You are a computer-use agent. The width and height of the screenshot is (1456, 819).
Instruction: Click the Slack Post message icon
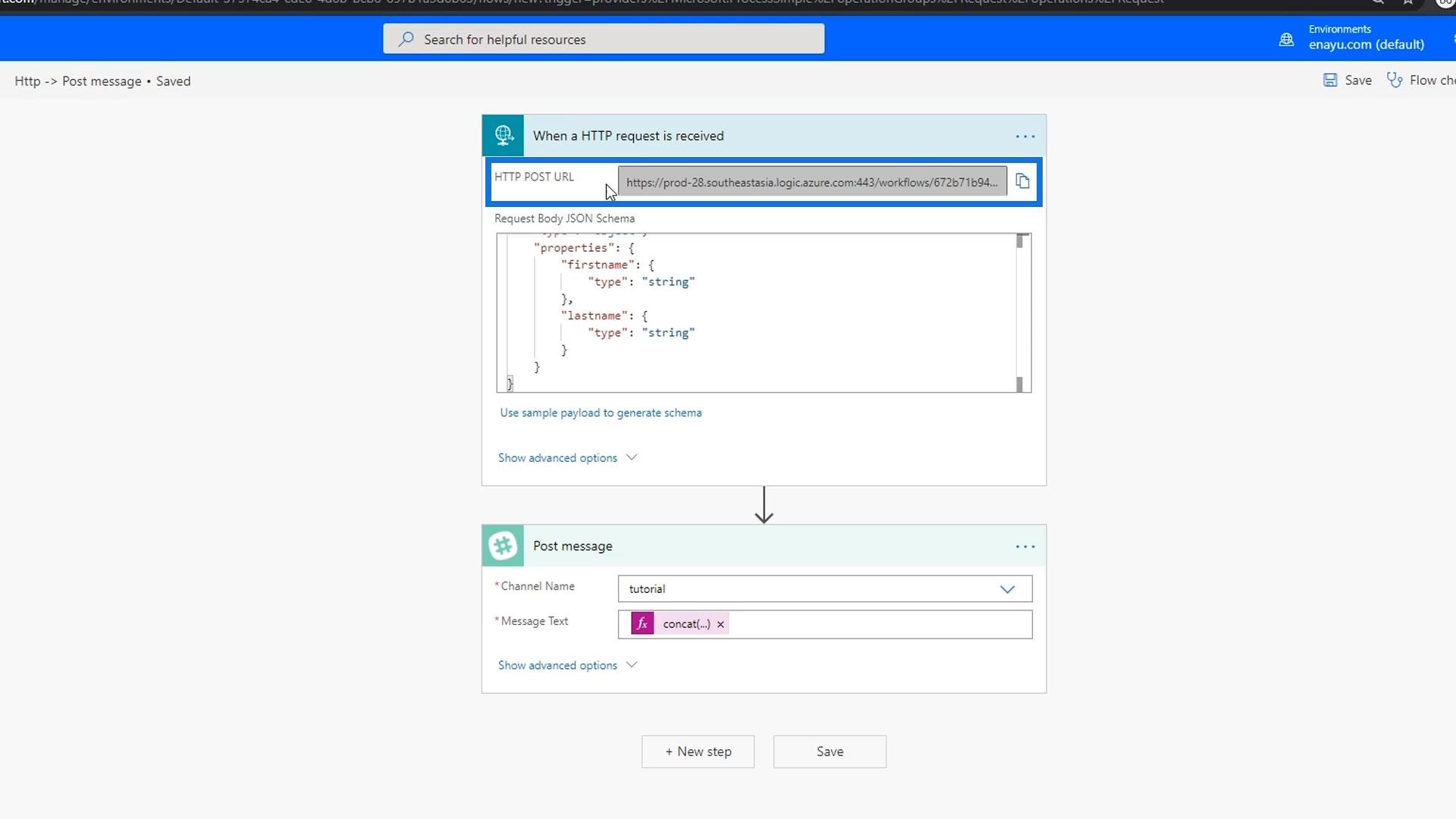pyautogui.click(x=503, y=546)
